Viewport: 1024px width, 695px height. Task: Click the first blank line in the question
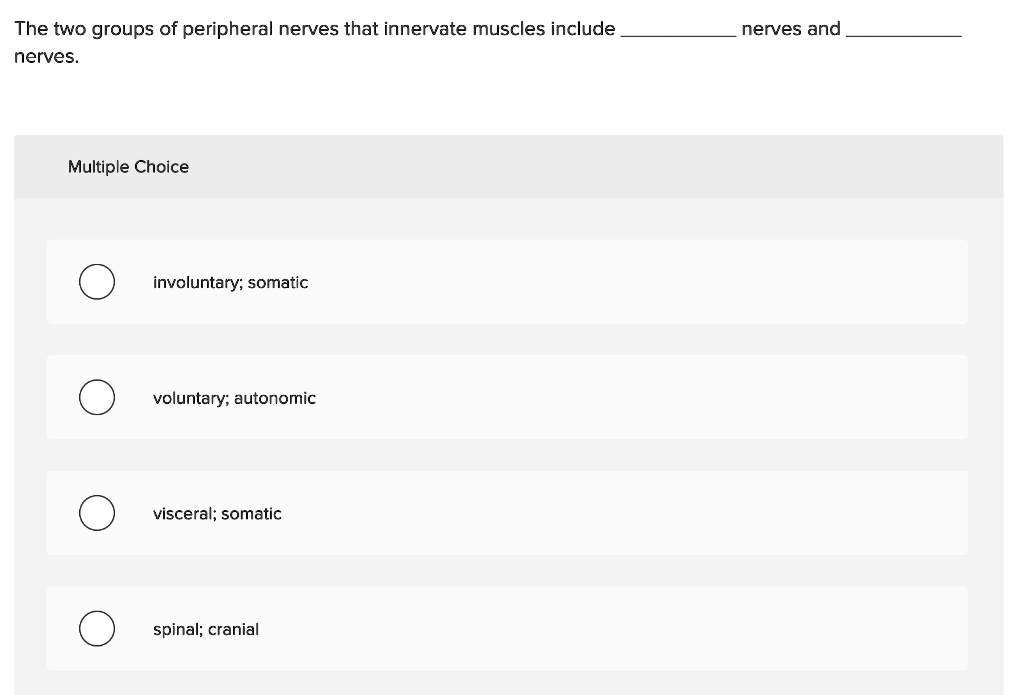click(x=679, y=35)
